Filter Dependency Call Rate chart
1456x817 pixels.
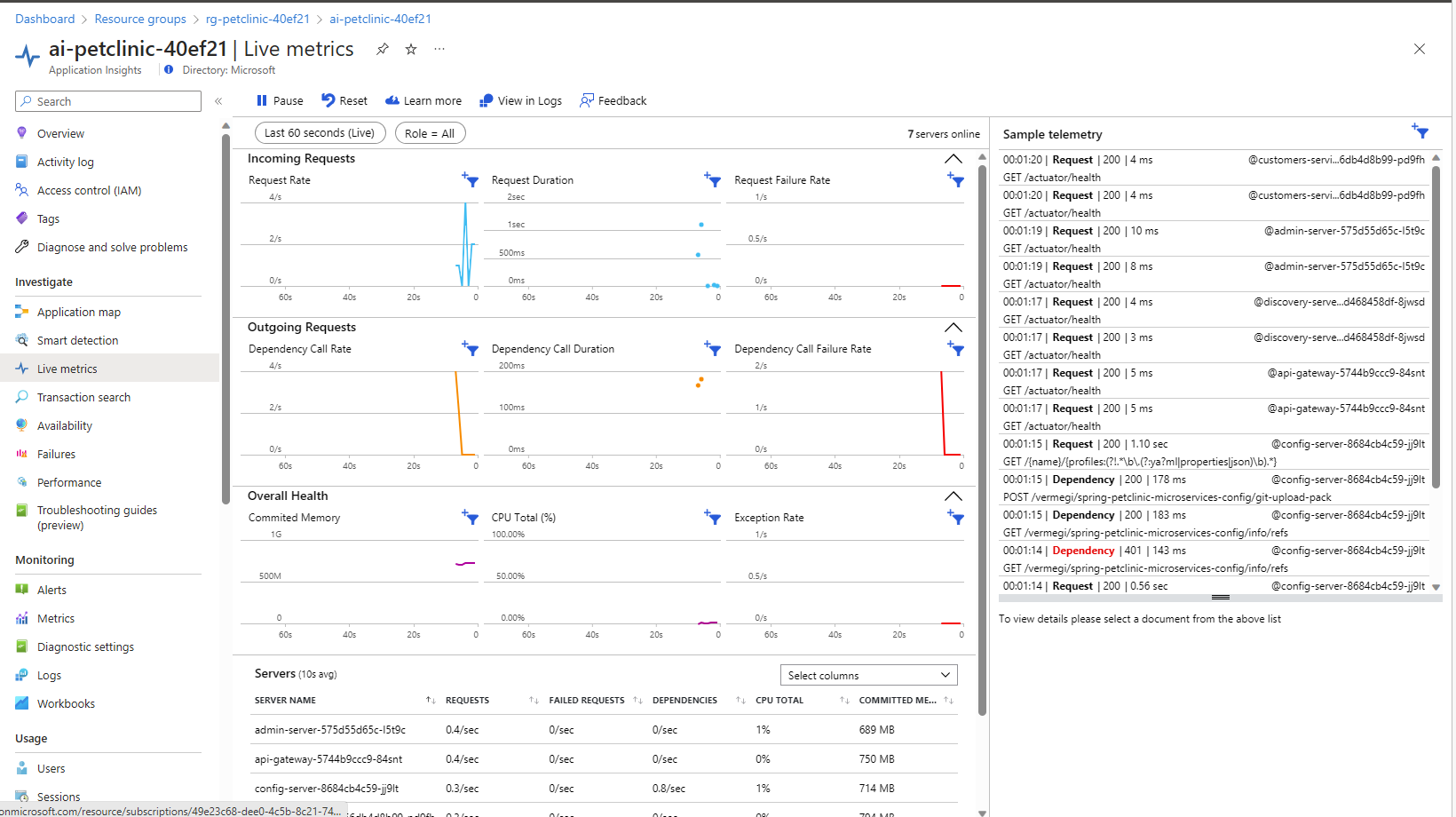tap(470, 348)
